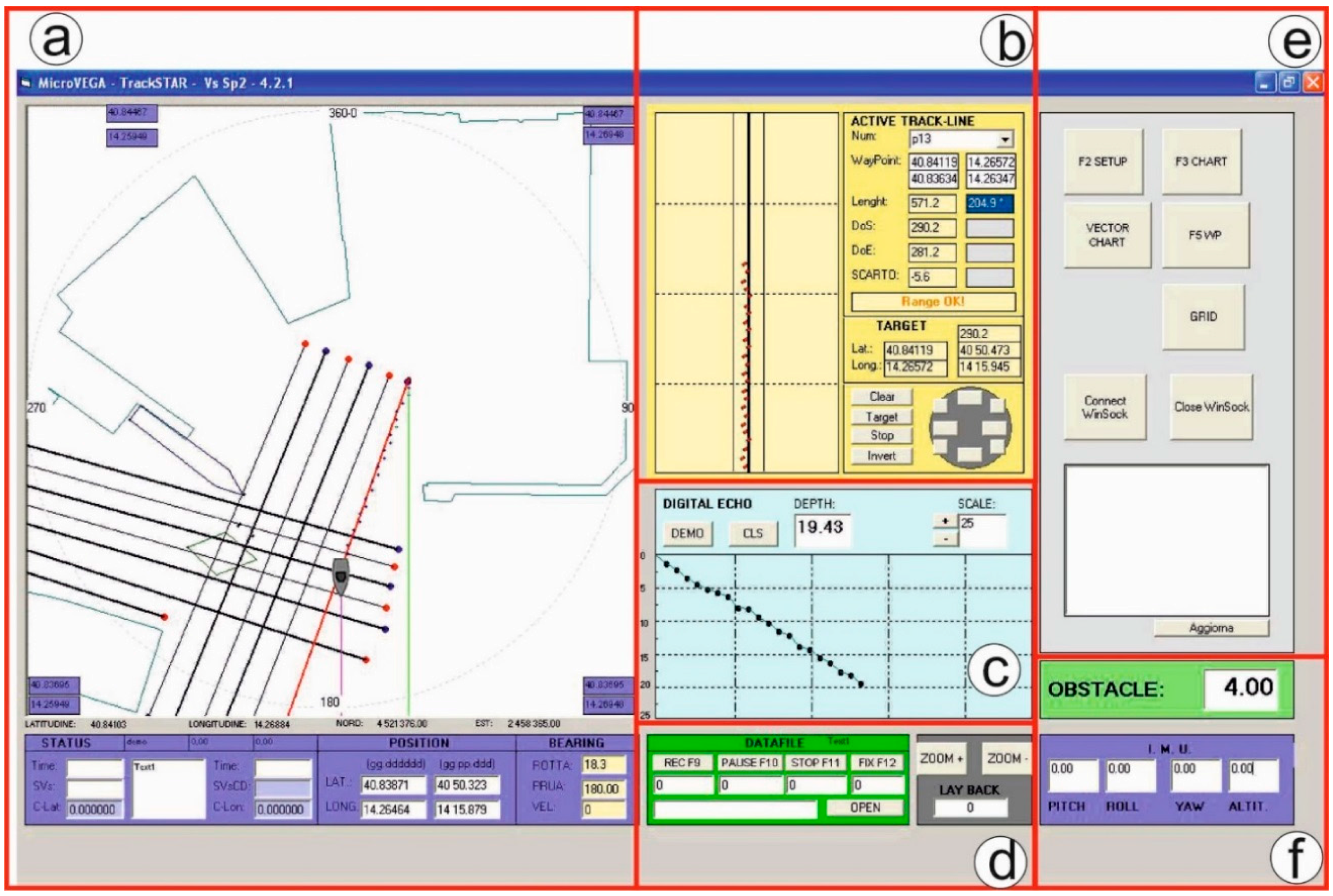Viewport: 1333px width, 896px height.
Task: Increase echo scale with plus button
Action: [945, 521]
